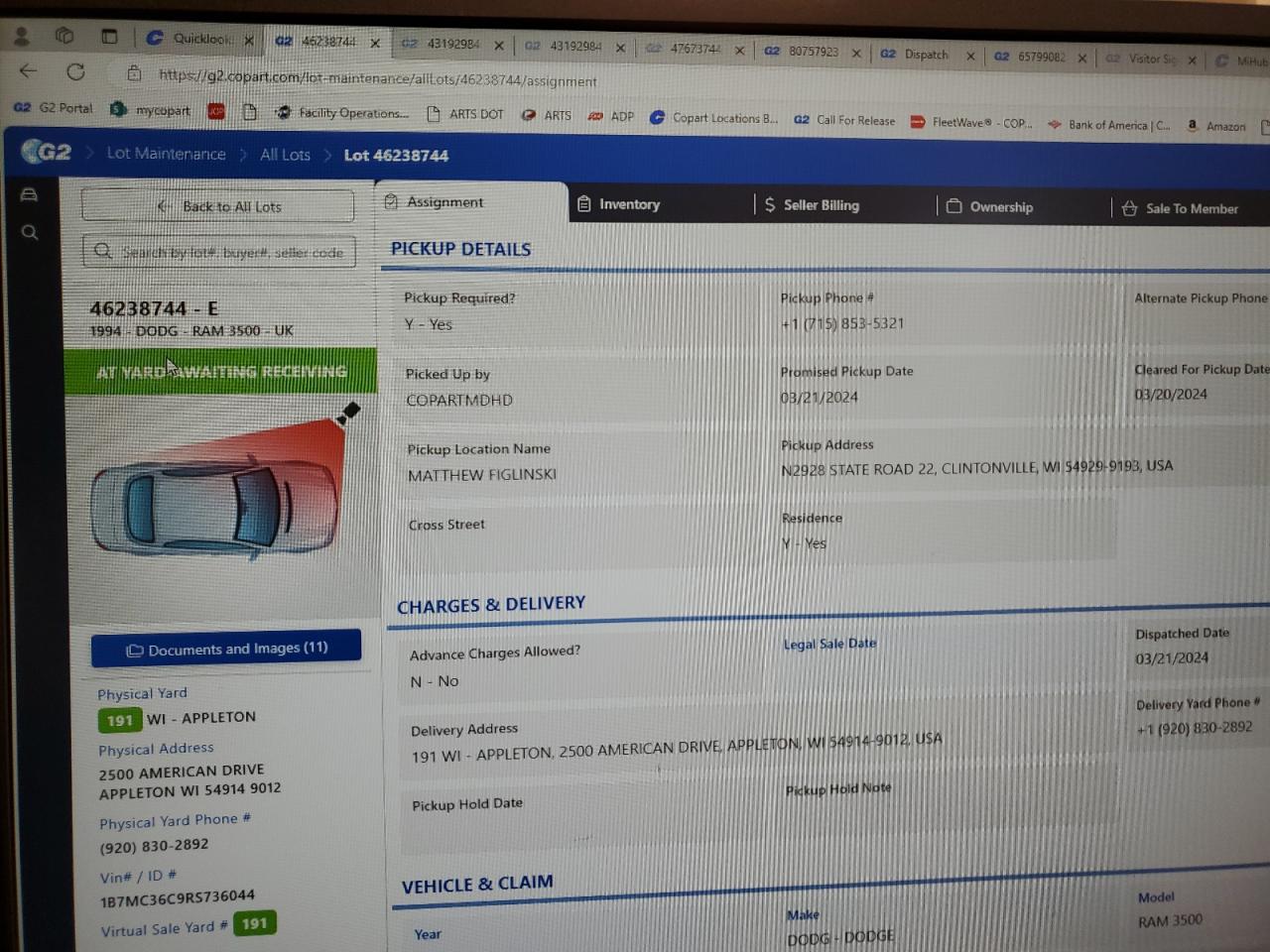This screenshot has width=1270, height=952.
Task: Open FleetWave bookmark
Action: (x=972, y=123)
